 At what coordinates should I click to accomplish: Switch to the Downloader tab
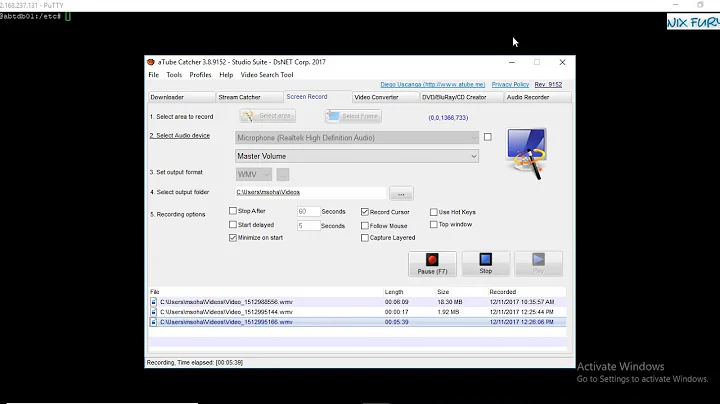point(181,97)
